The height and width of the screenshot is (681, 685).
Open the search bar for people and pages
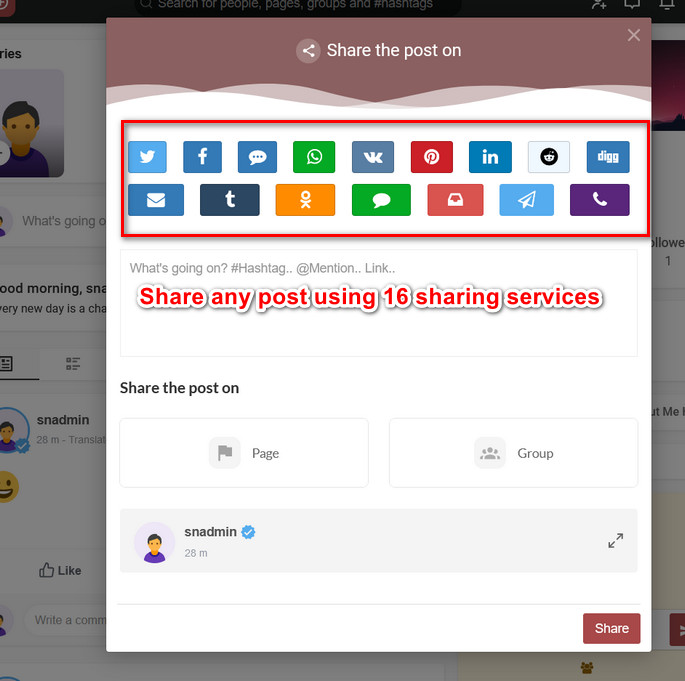click(x=297, y=5)
